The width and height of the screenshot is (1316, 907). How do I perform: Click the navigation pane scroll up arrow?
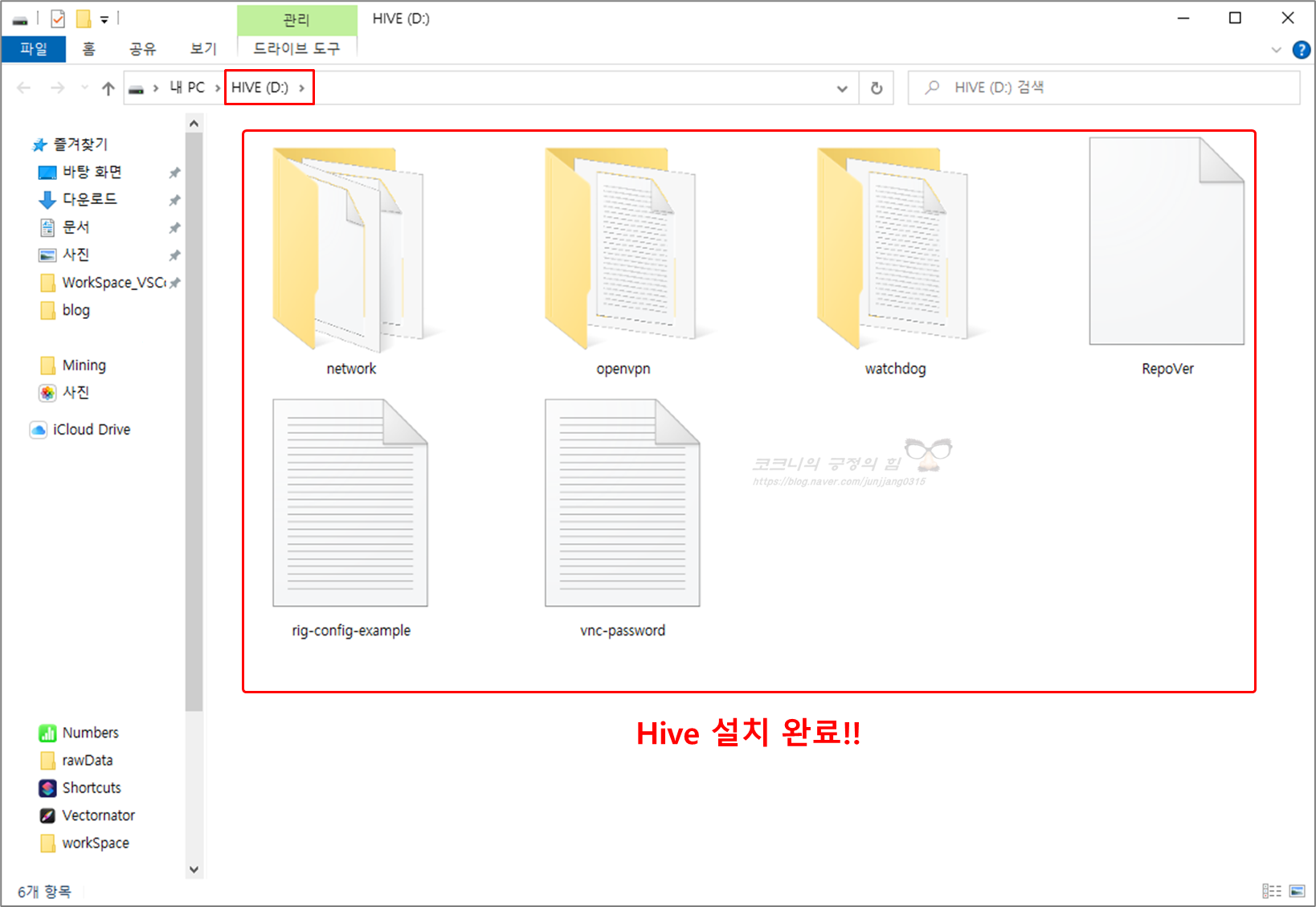[x=194, y=123]
